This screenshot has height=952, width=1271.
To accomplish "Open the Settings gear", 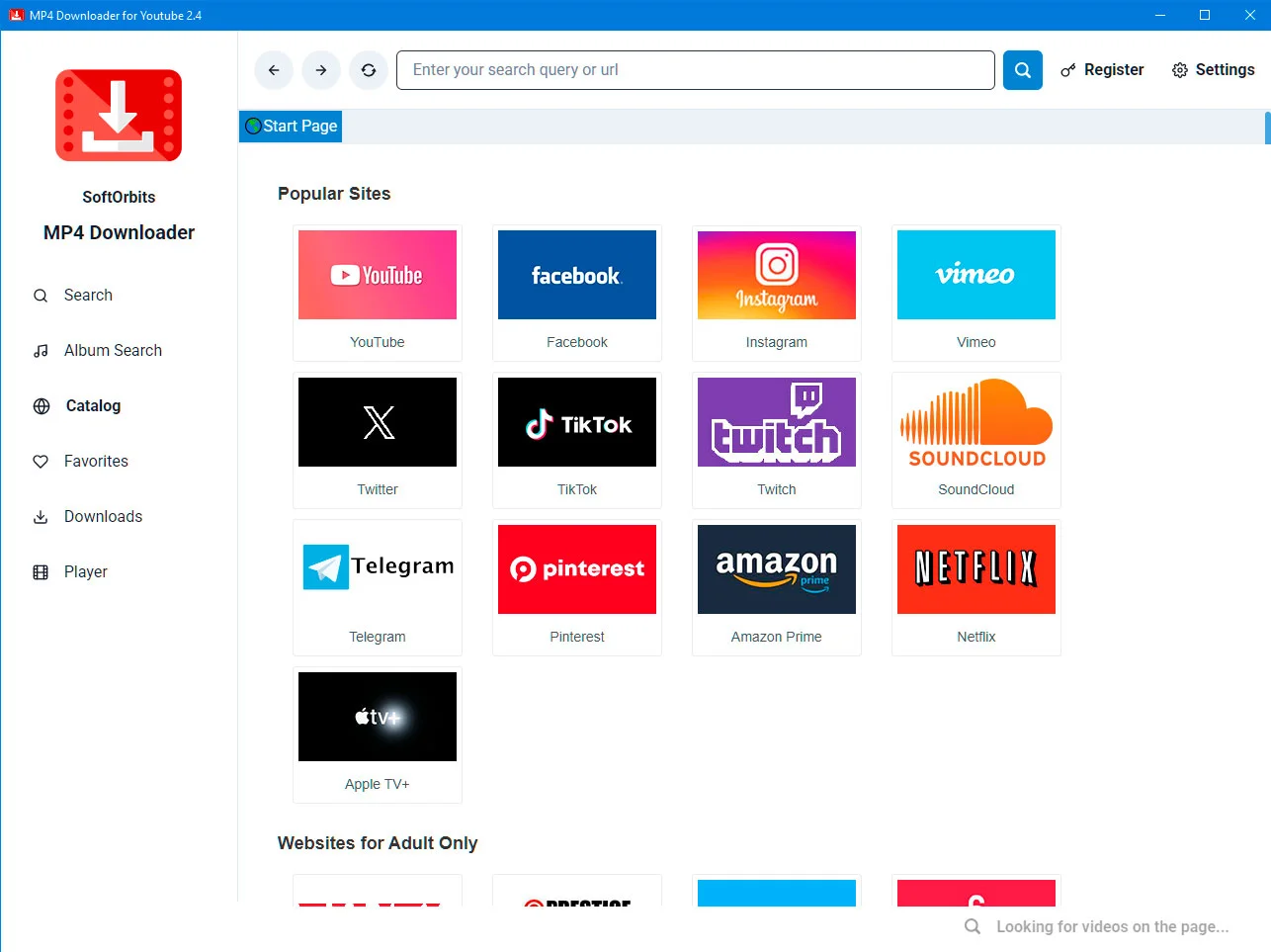I will tap(1214, 70).
